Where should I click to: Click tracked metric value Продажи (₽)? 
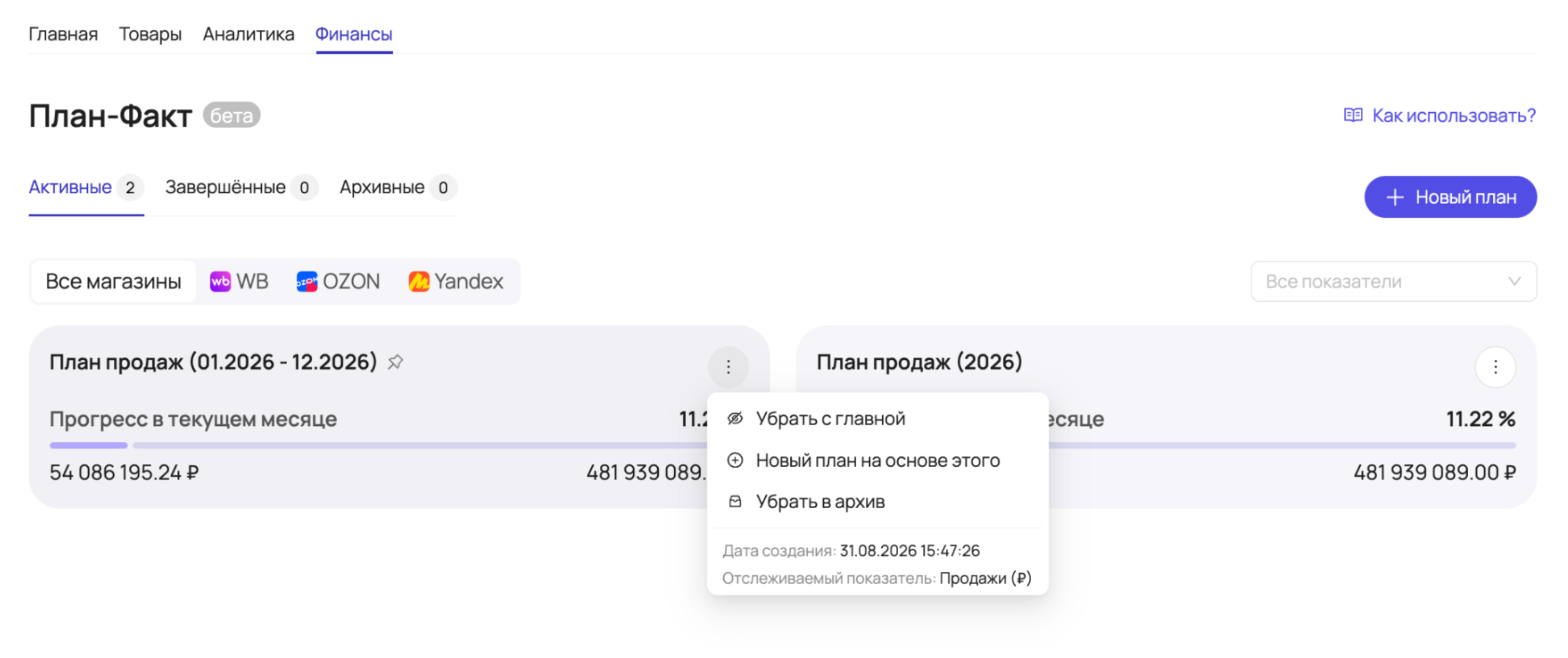(x=986, y=578)
